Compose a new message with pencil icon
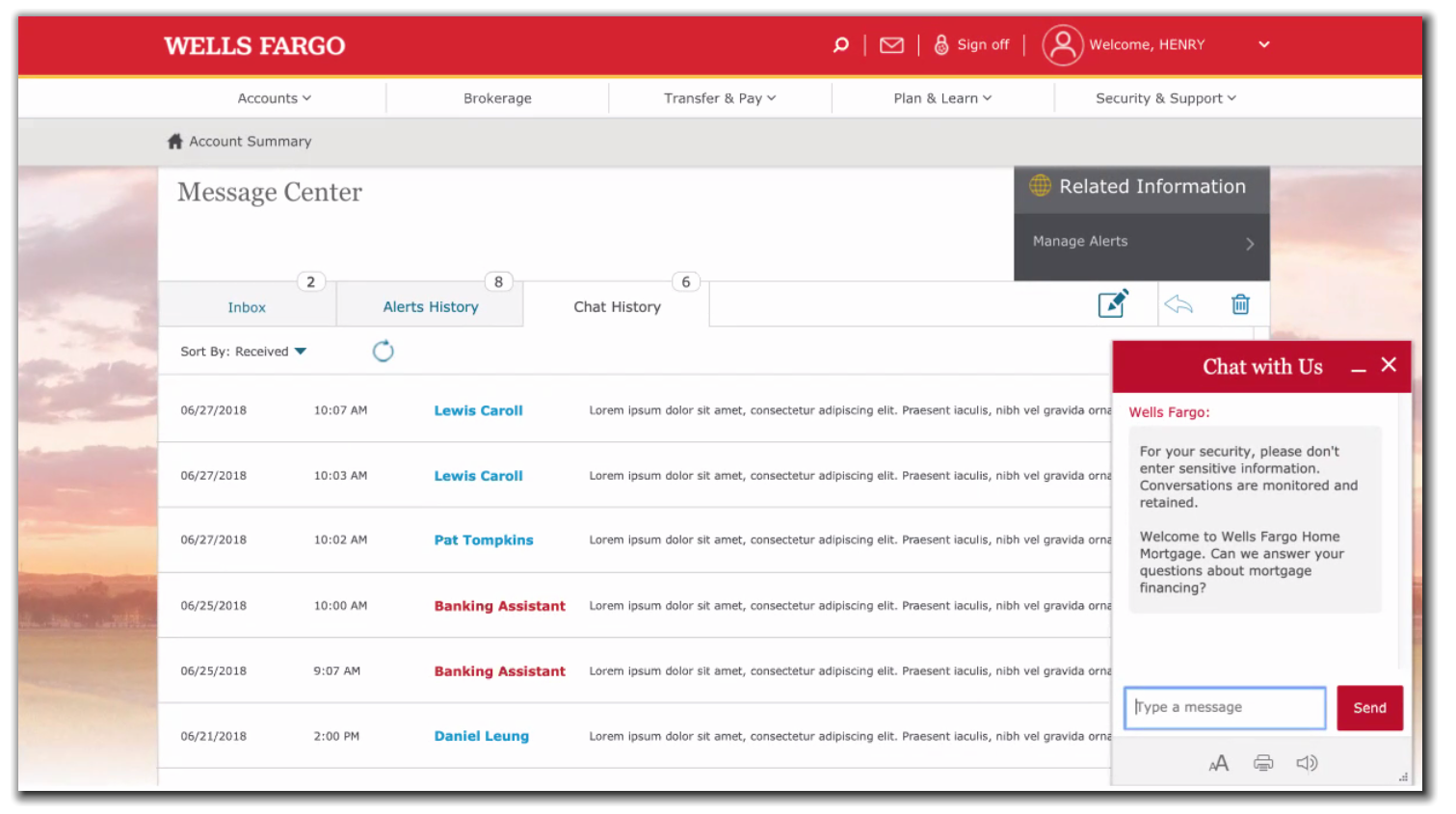 click(1113, 302)
